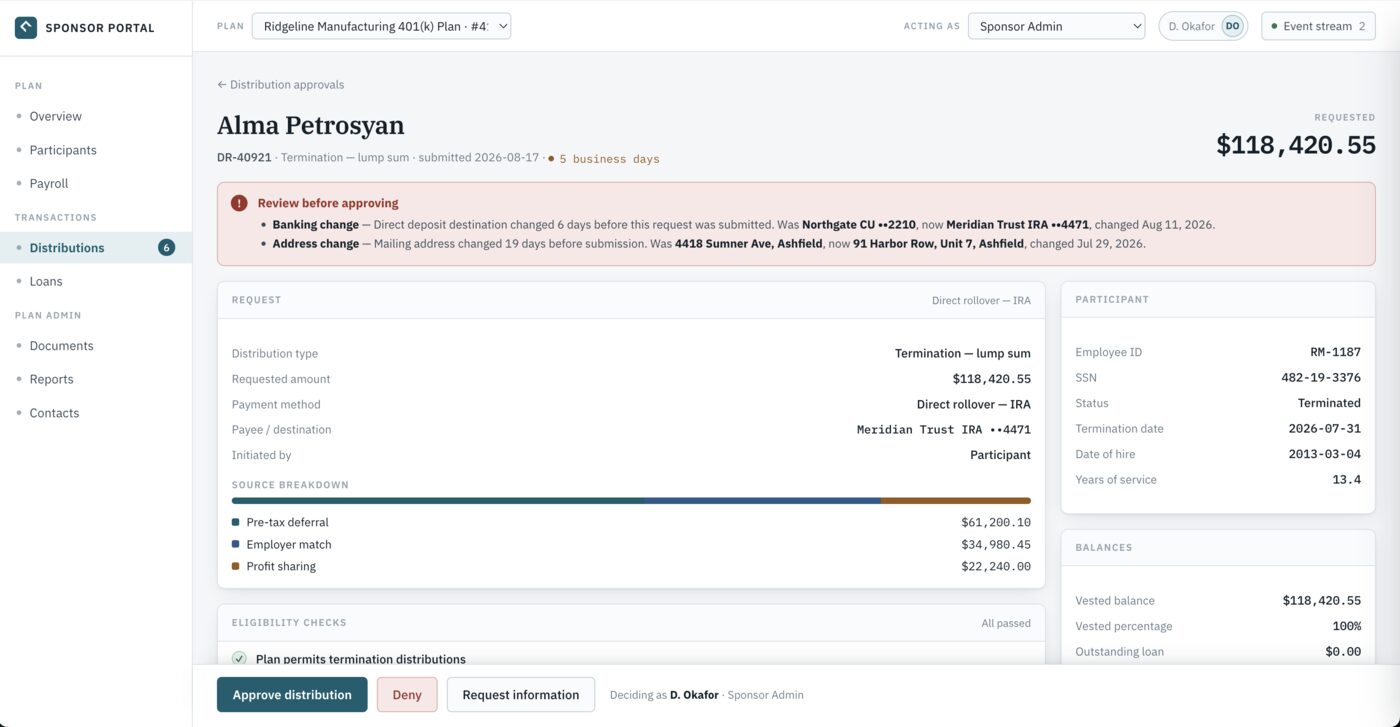Click the Alma Petrosyan name heading
The height and width of the screenshot is (727, 1400).
(311, 125)
